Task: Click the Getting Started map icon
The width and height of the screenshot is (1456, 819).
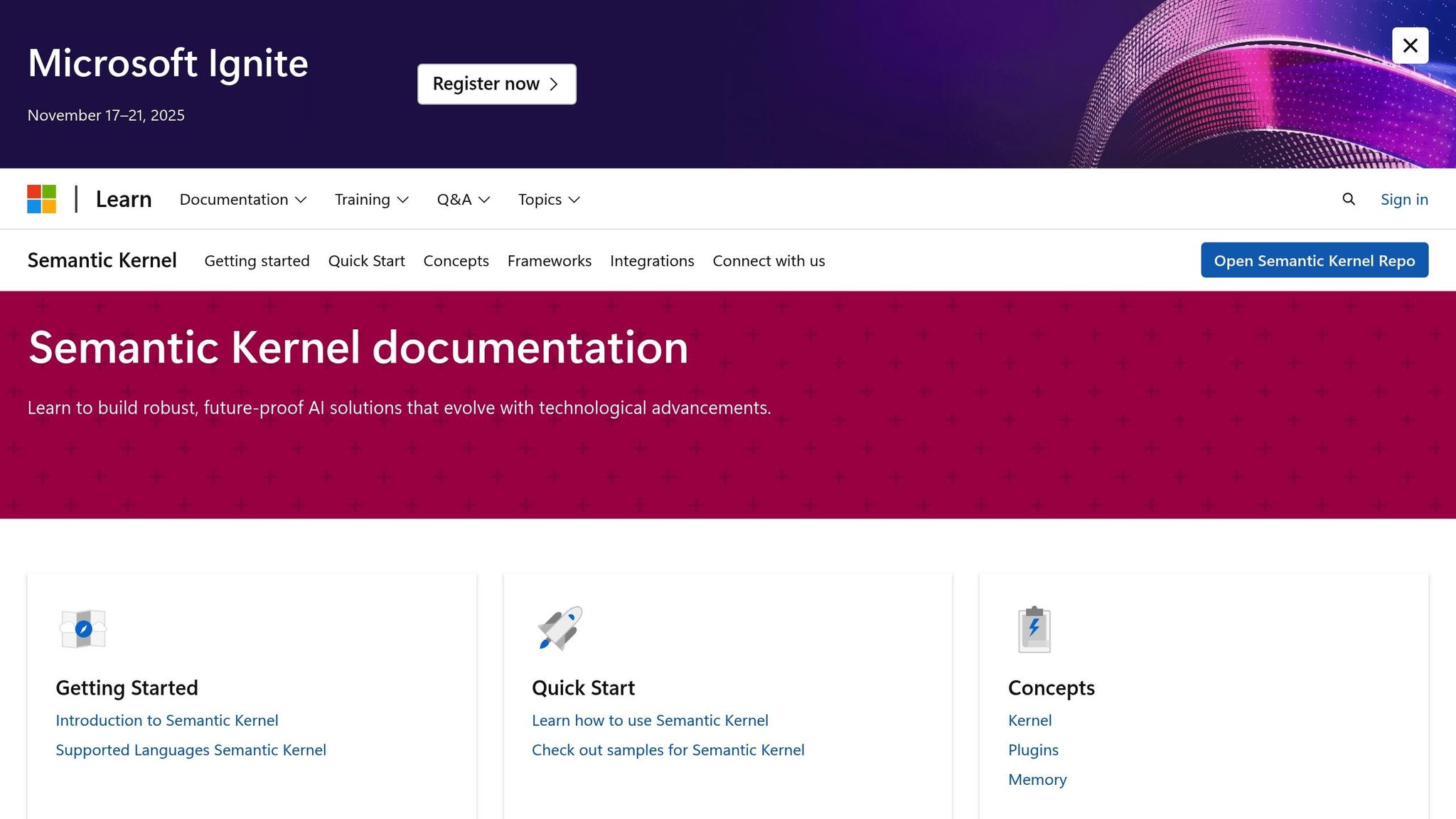Action: point(83,628)
